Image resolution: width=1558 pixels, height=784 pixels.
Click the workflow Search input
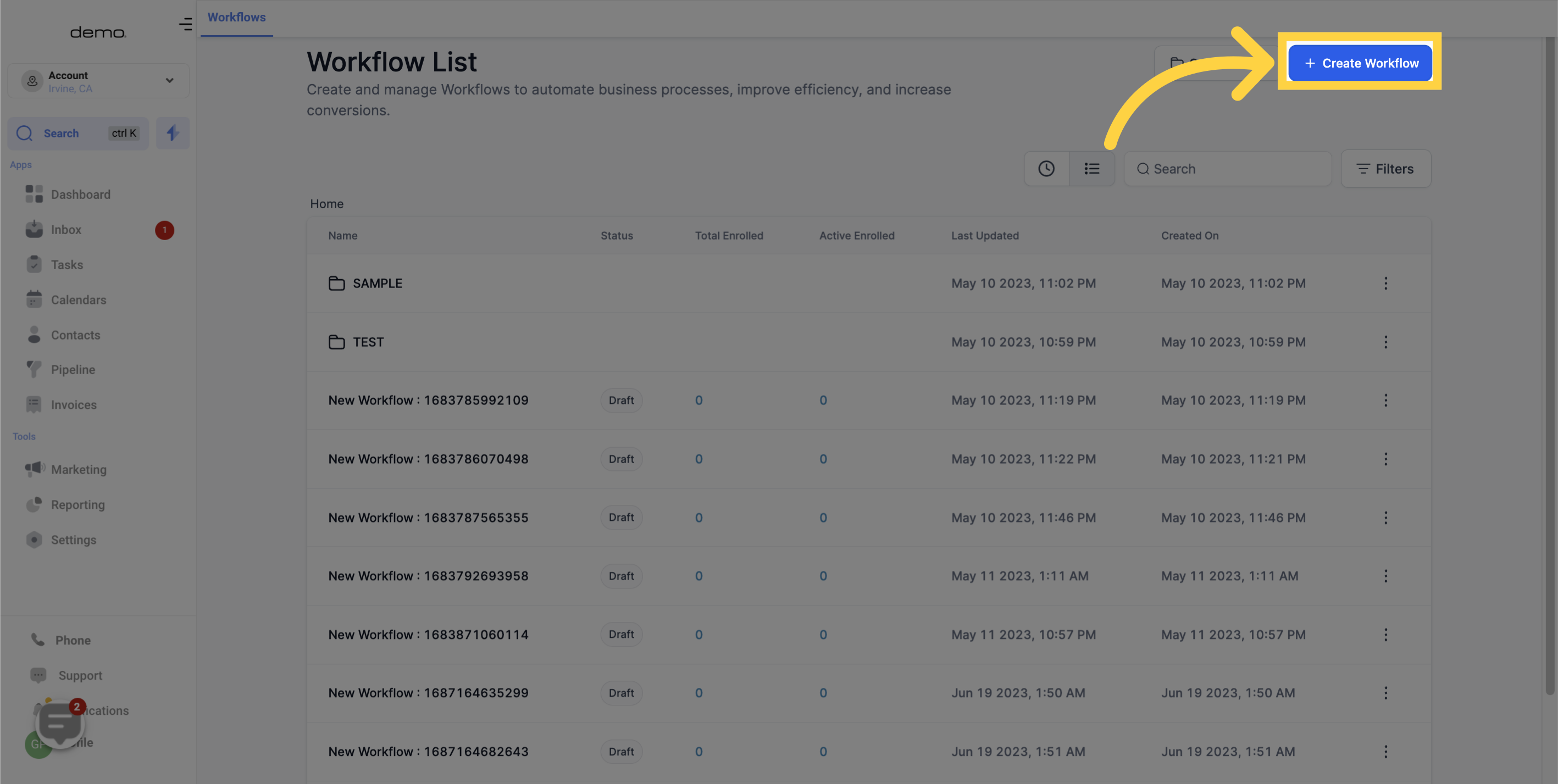[x=1228, y=169]
